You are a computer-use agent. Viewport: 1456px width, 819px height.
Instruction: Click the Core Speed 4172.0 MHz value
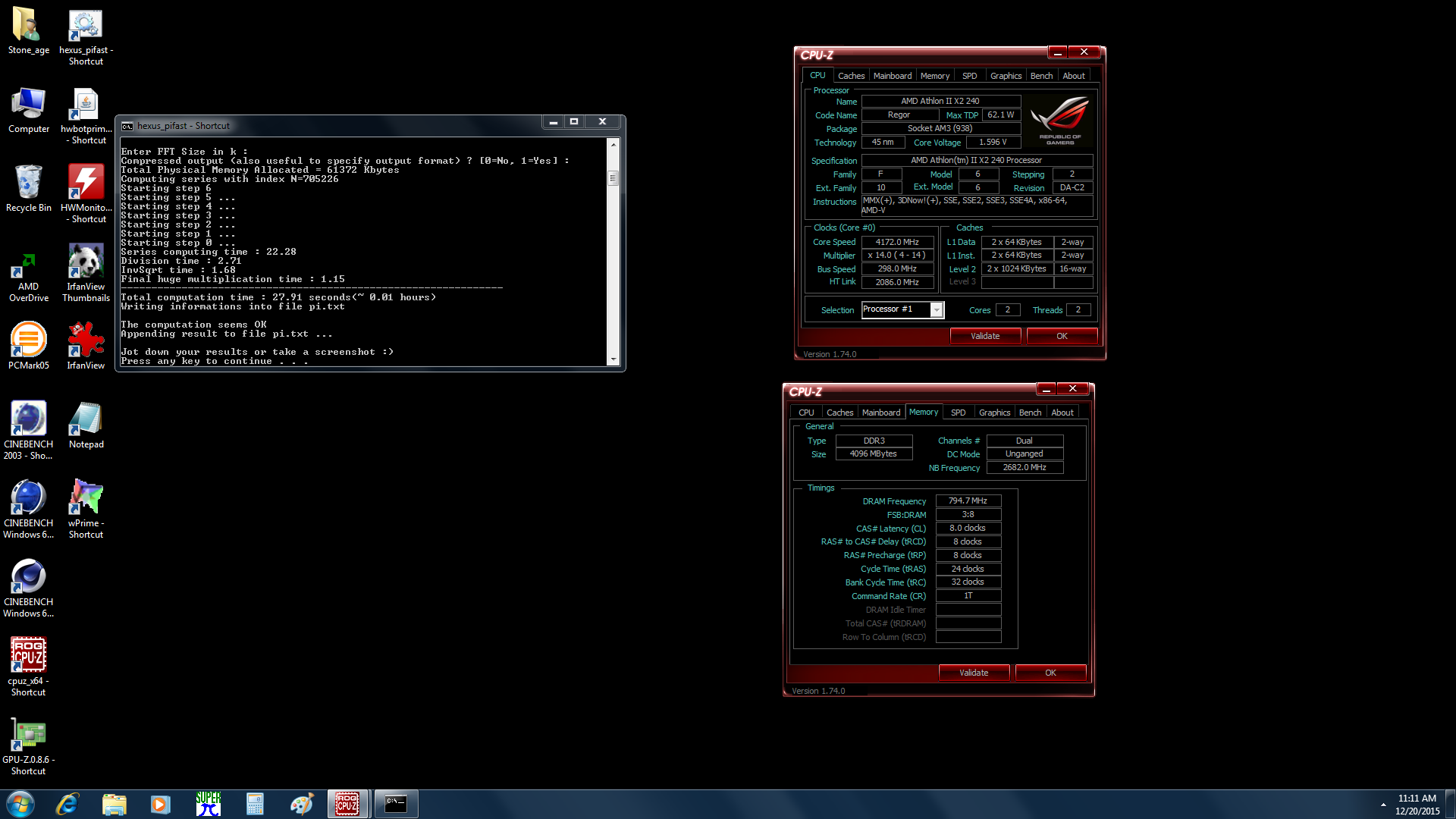click(897, 242)
